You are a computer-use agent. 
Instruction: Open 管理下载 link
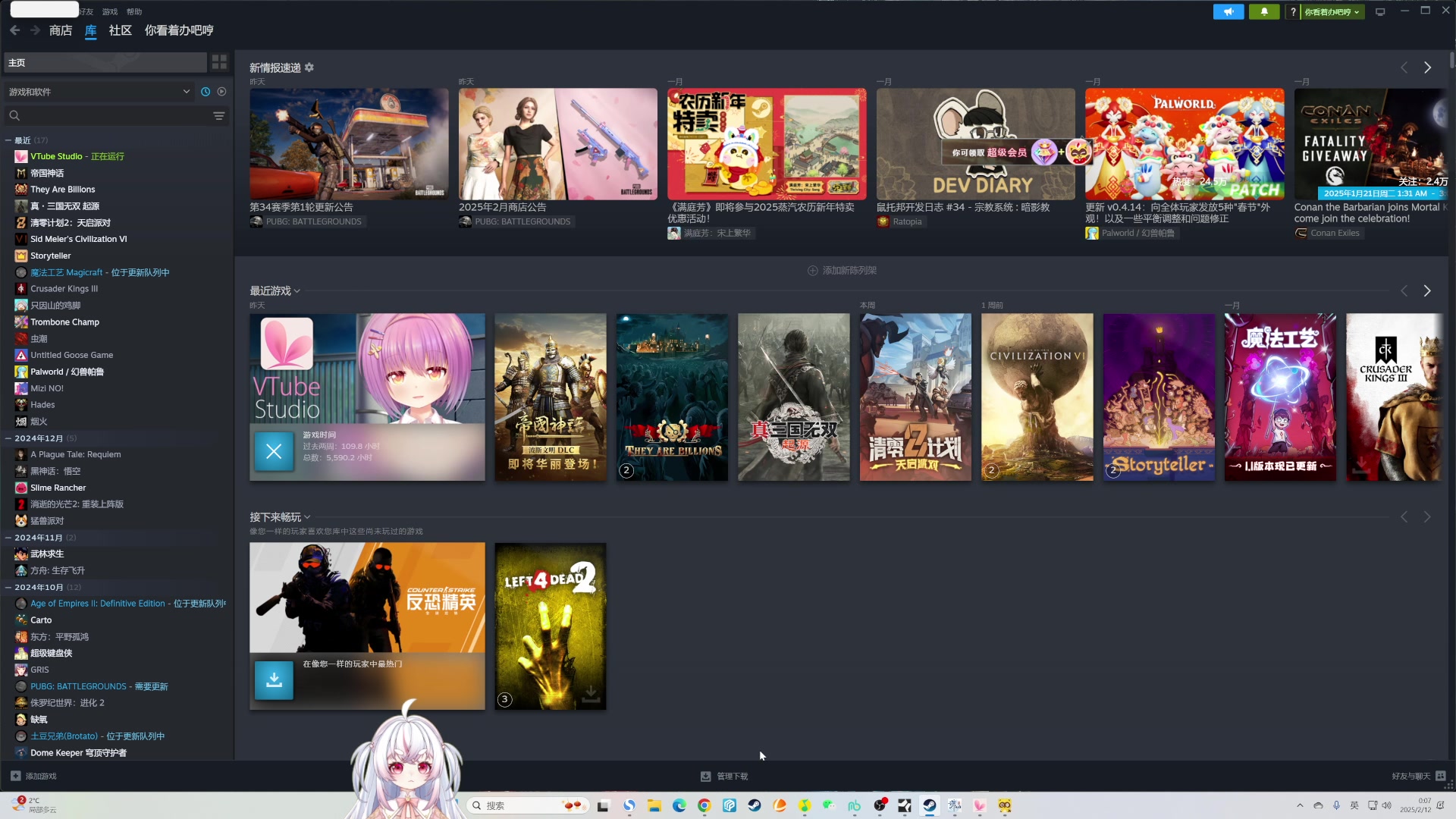724,776
